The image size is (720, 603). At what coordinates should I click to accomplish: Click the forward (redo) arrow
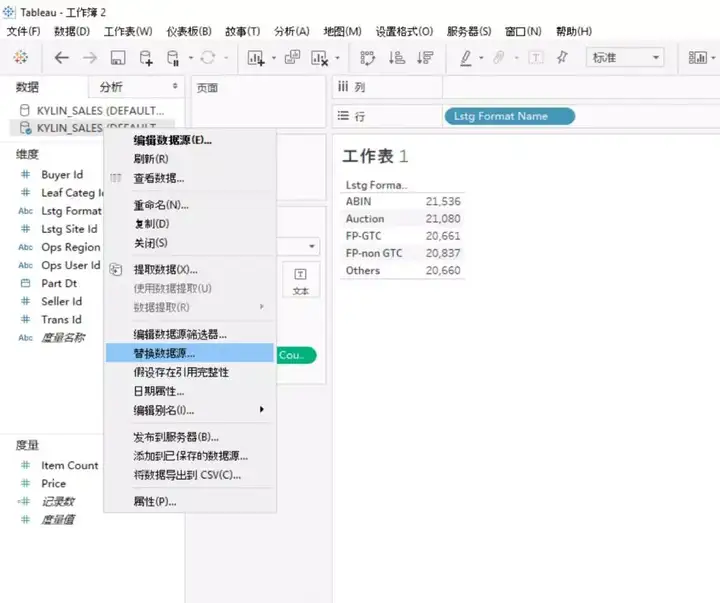click(90, 57)
